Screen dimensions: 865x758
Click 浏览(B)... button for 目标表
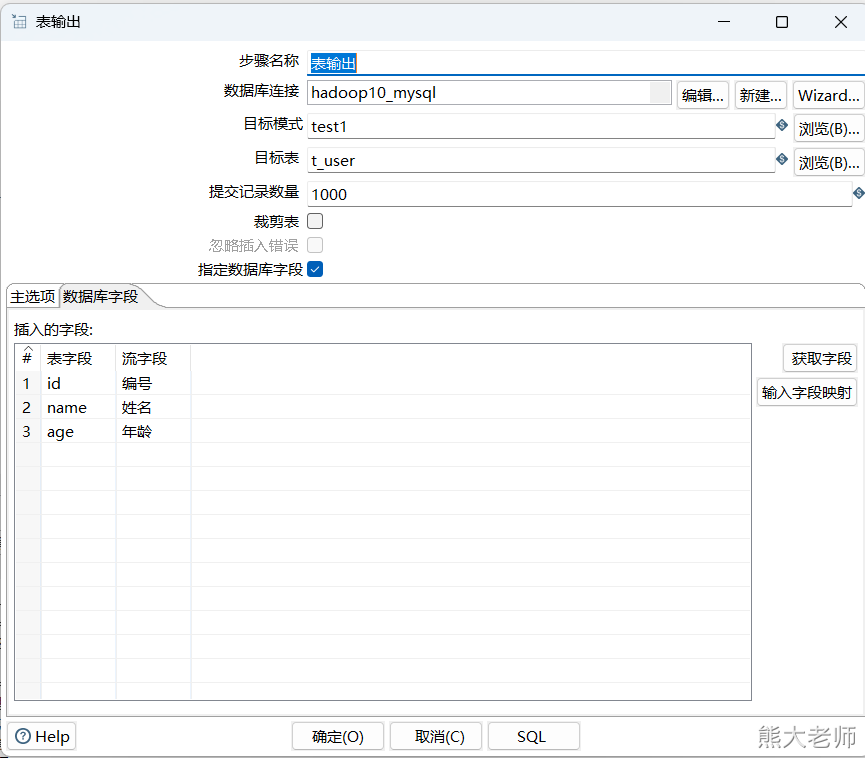[829, 163]
